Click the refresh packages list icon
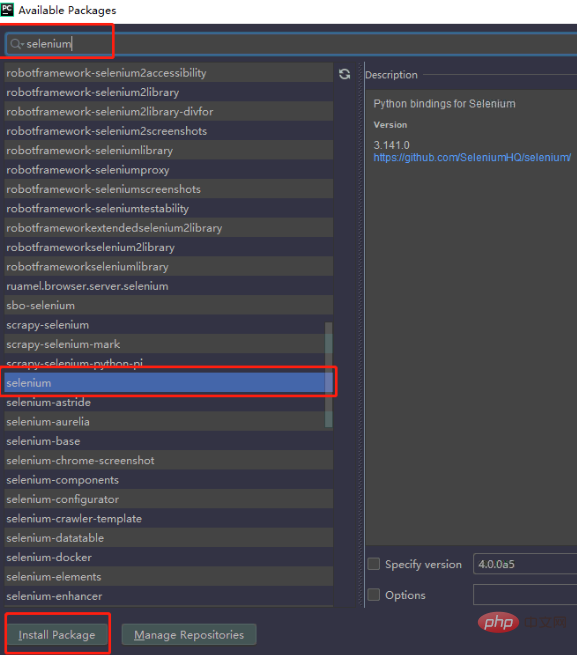The height and width of the screenshot is (655, 577). [344, 74]
